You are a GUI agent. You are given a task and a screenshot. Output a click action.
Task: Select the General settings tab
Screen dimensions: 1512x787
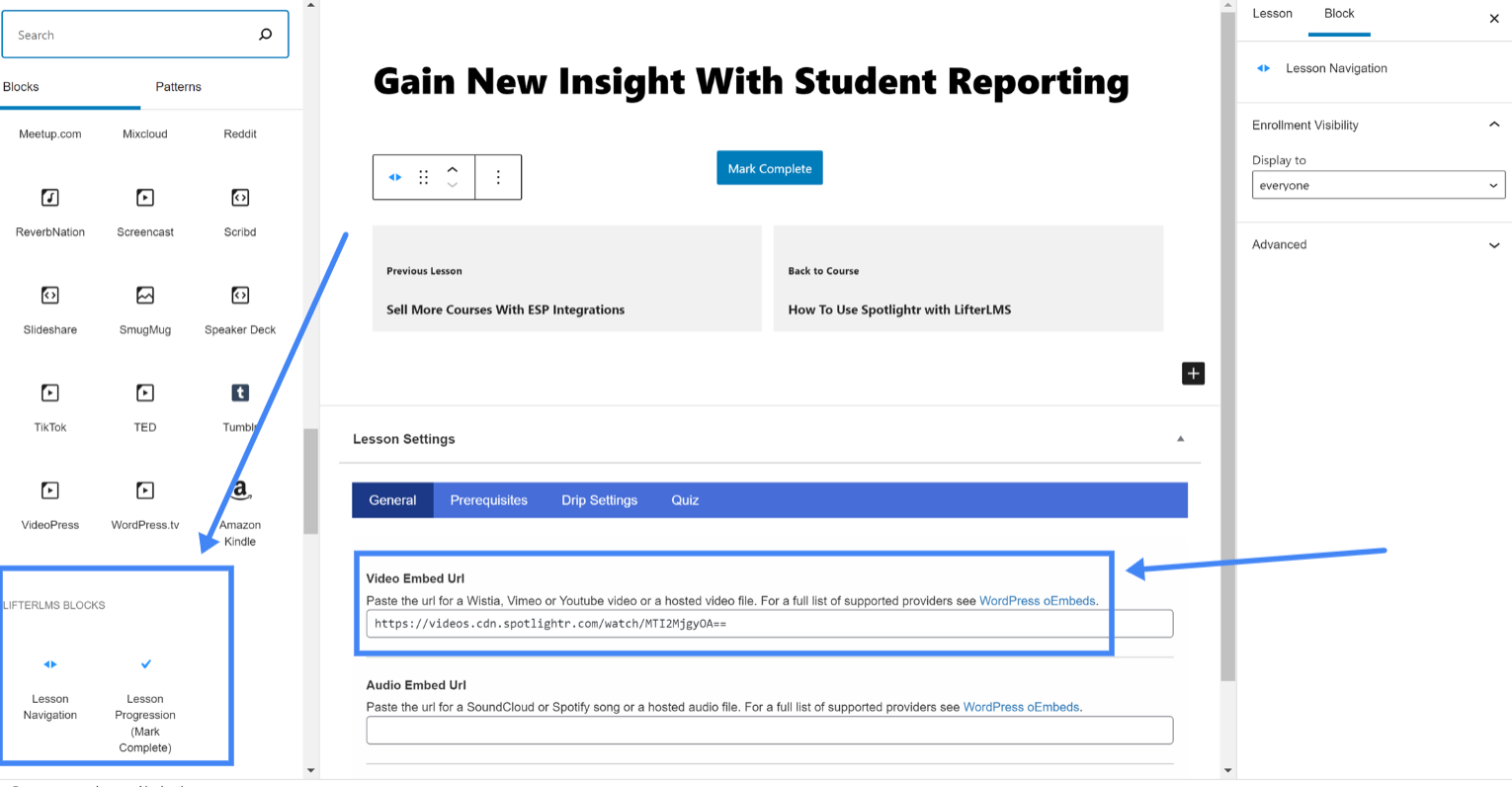pyautogui.click(x=392, y=500)
